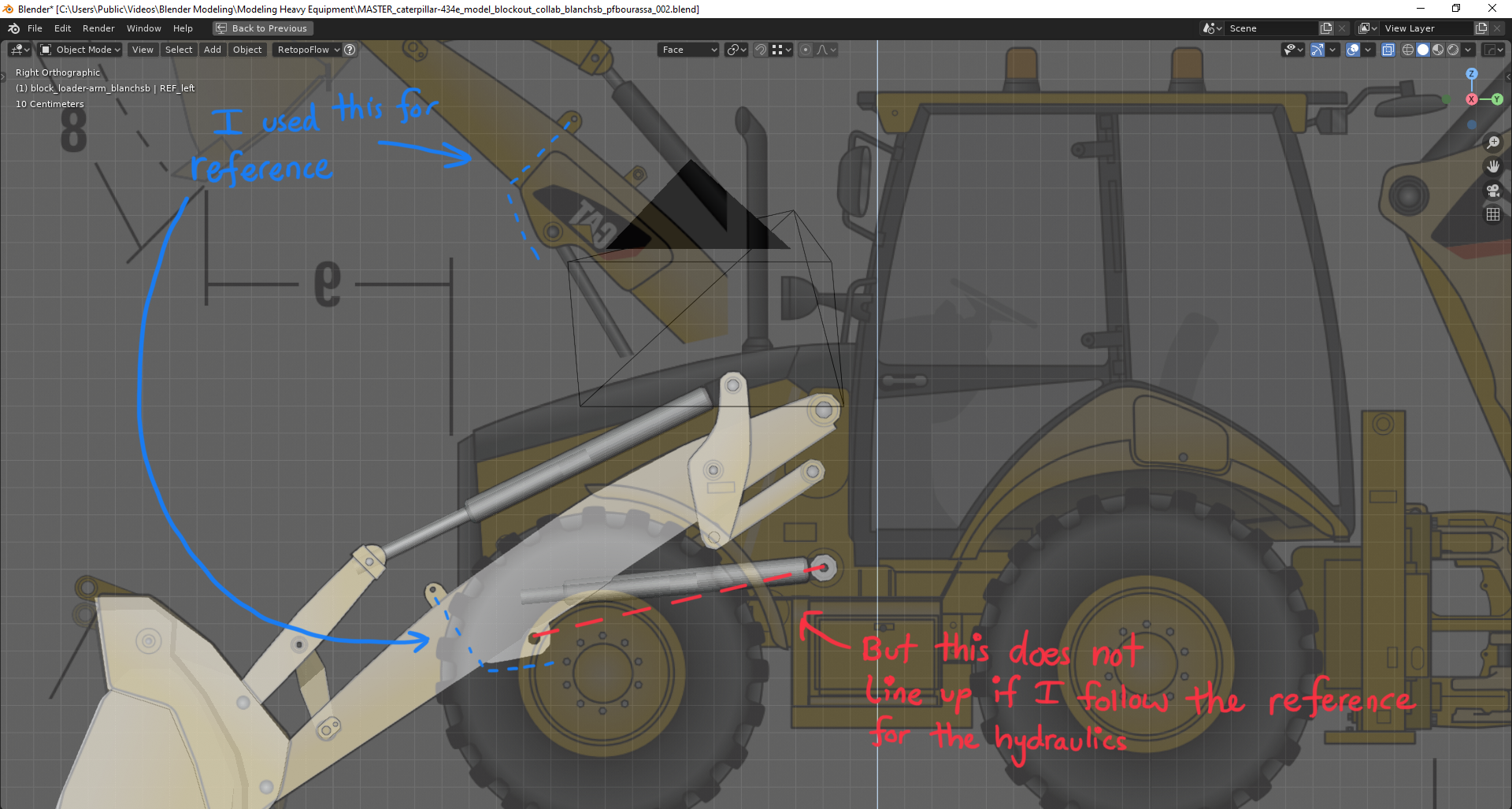Open the Render menu

coord(98,28)
